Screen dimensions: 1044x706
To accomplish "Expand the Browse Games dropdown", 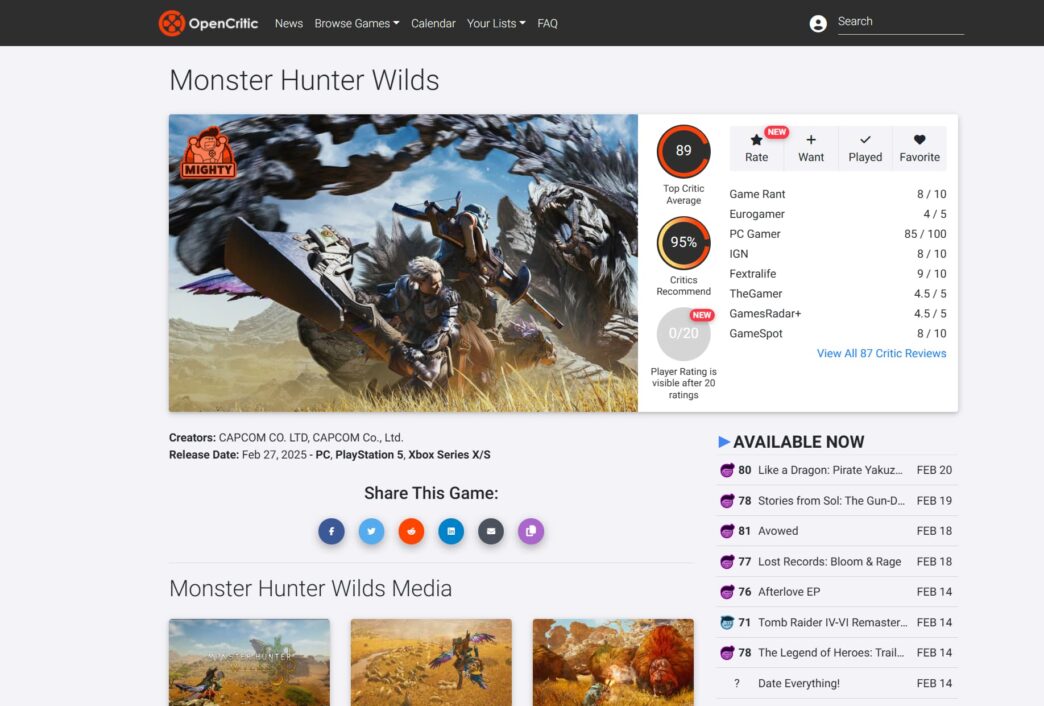I will (357, 23).
